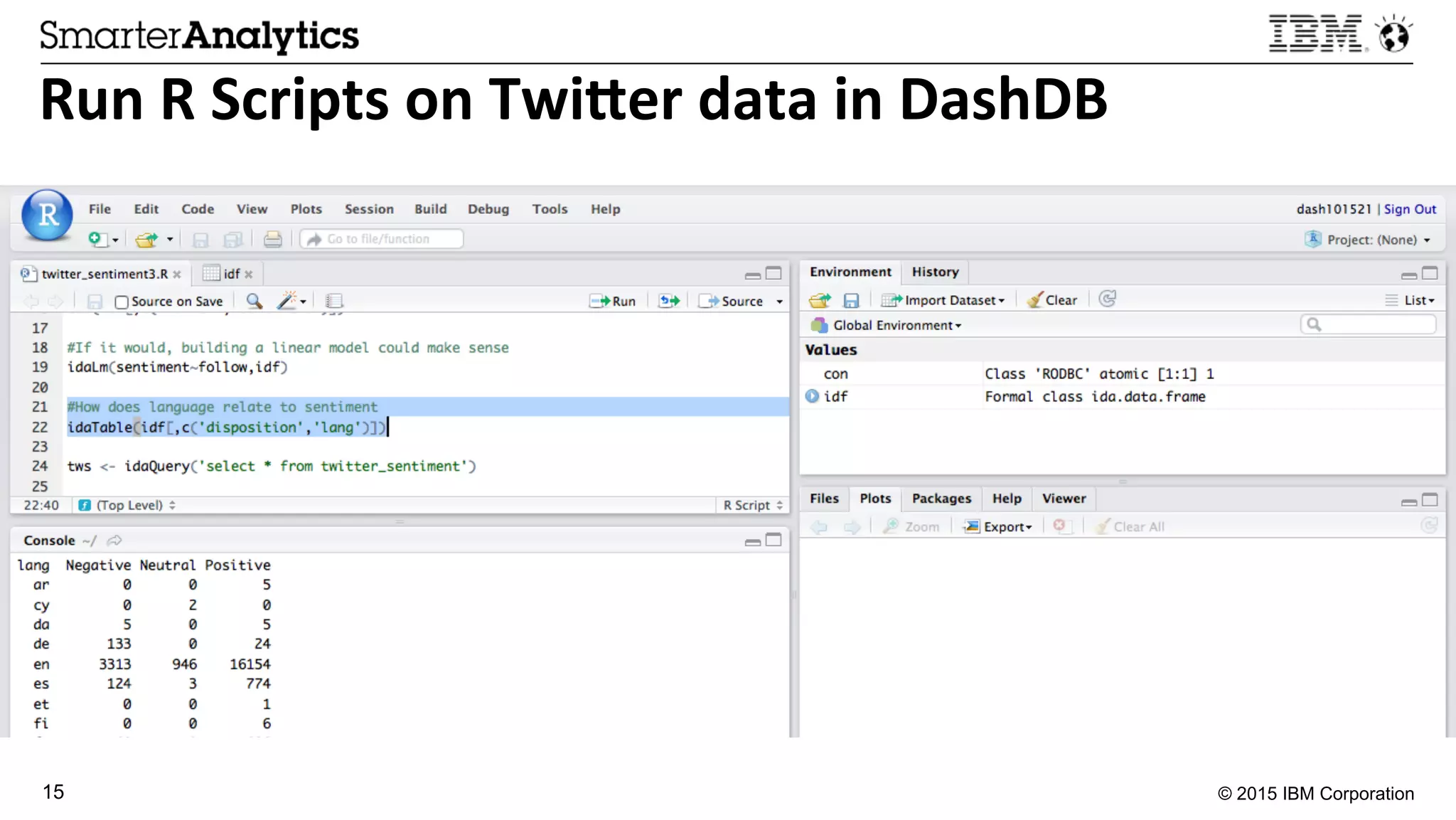1456x820 pixels.
Task: Click the Source button
Action: coord(731,302)
